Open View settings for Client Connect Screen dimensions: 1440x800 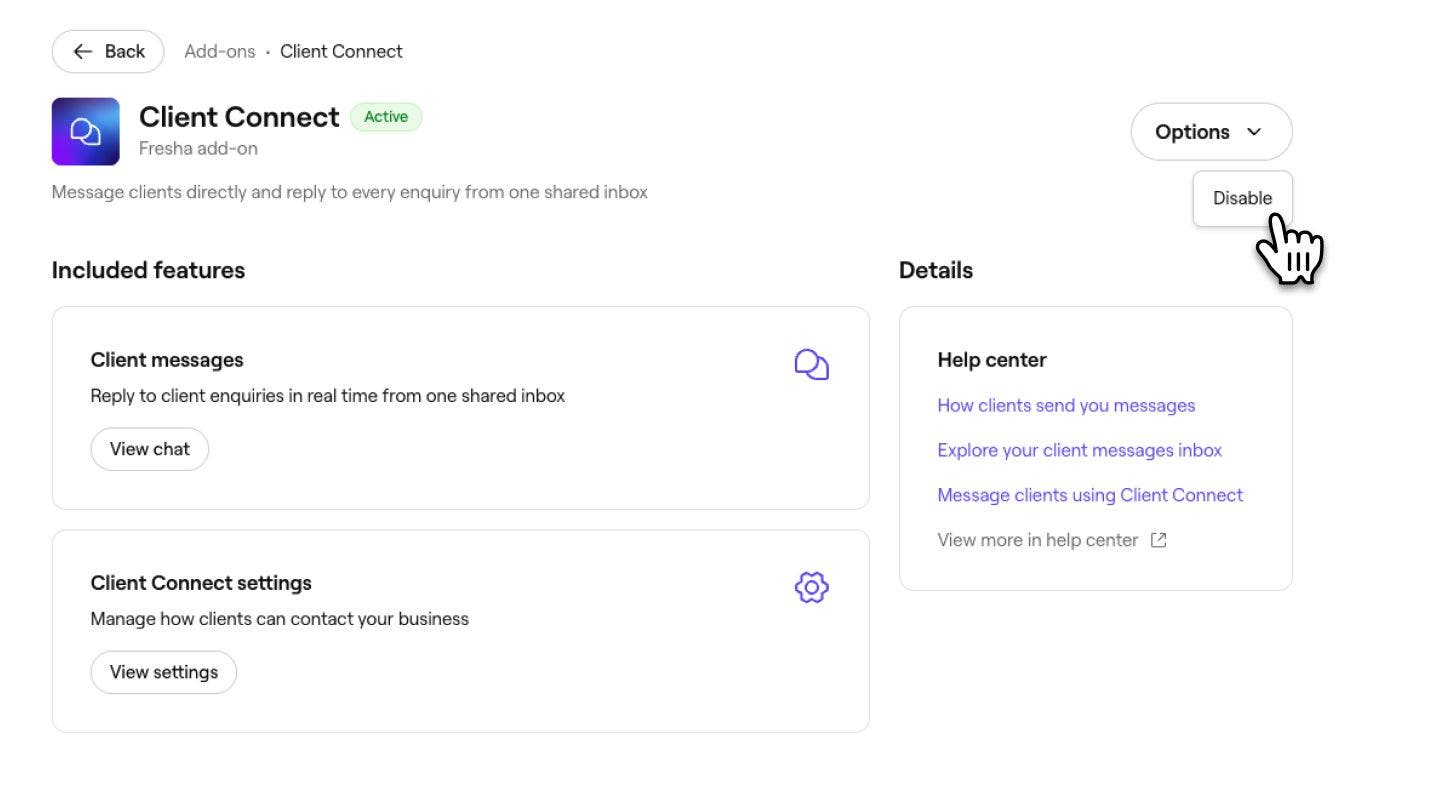click(x=164, y=672)
